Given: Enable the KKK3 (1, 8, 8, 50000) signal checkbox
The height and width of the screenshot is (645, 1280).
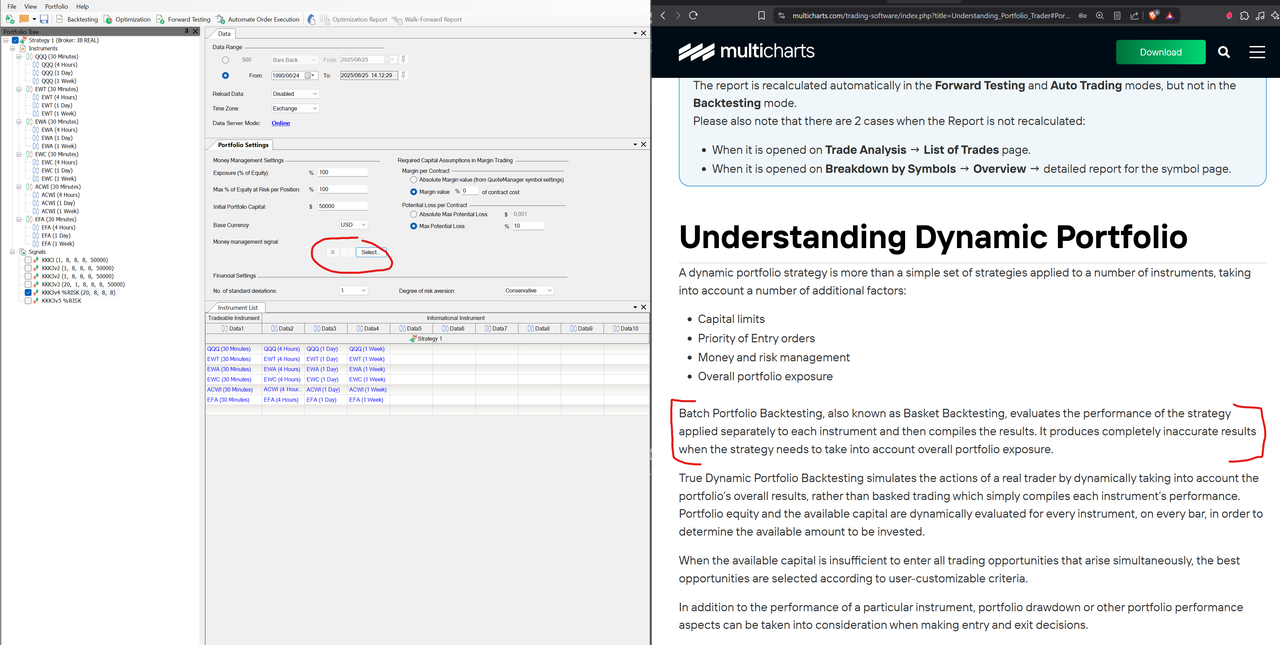Looking at the screenshot, I should (28, 260).
